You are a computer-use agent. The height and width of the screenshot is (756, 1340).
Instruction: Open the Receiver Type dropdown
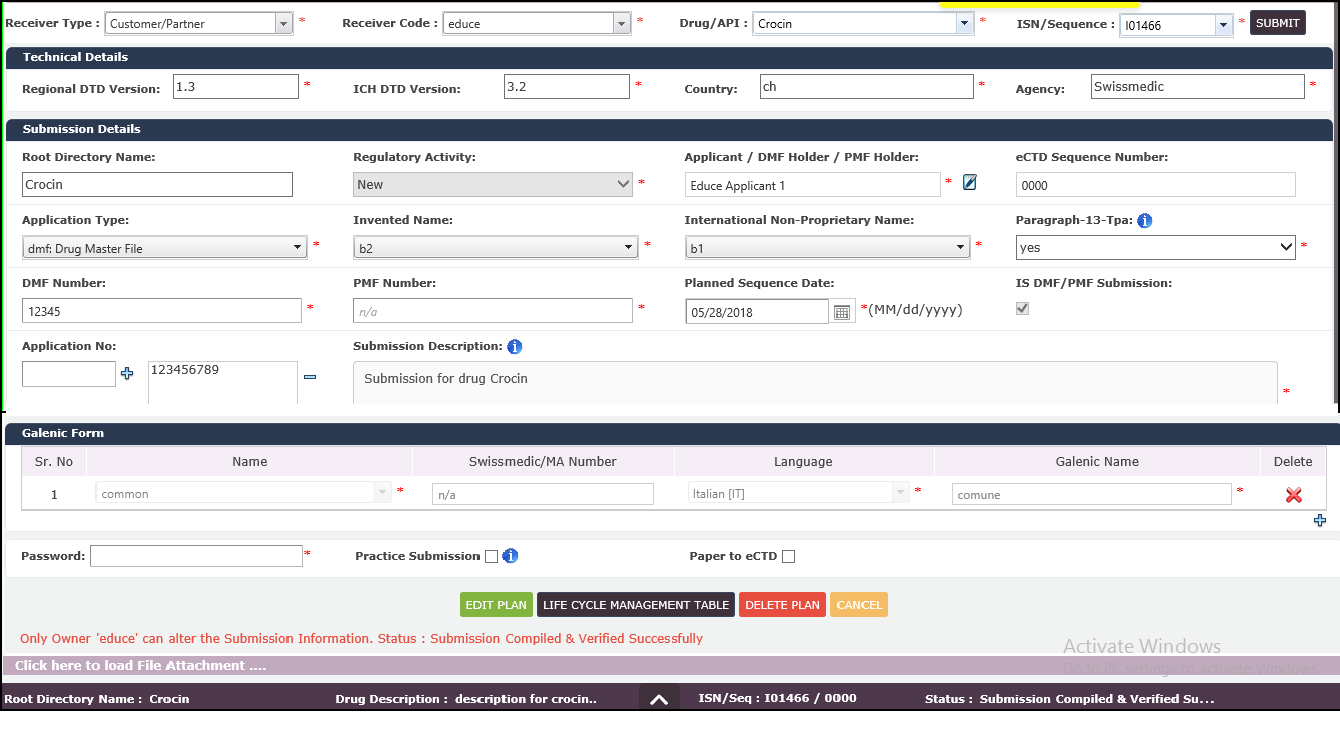coord(283,24)
